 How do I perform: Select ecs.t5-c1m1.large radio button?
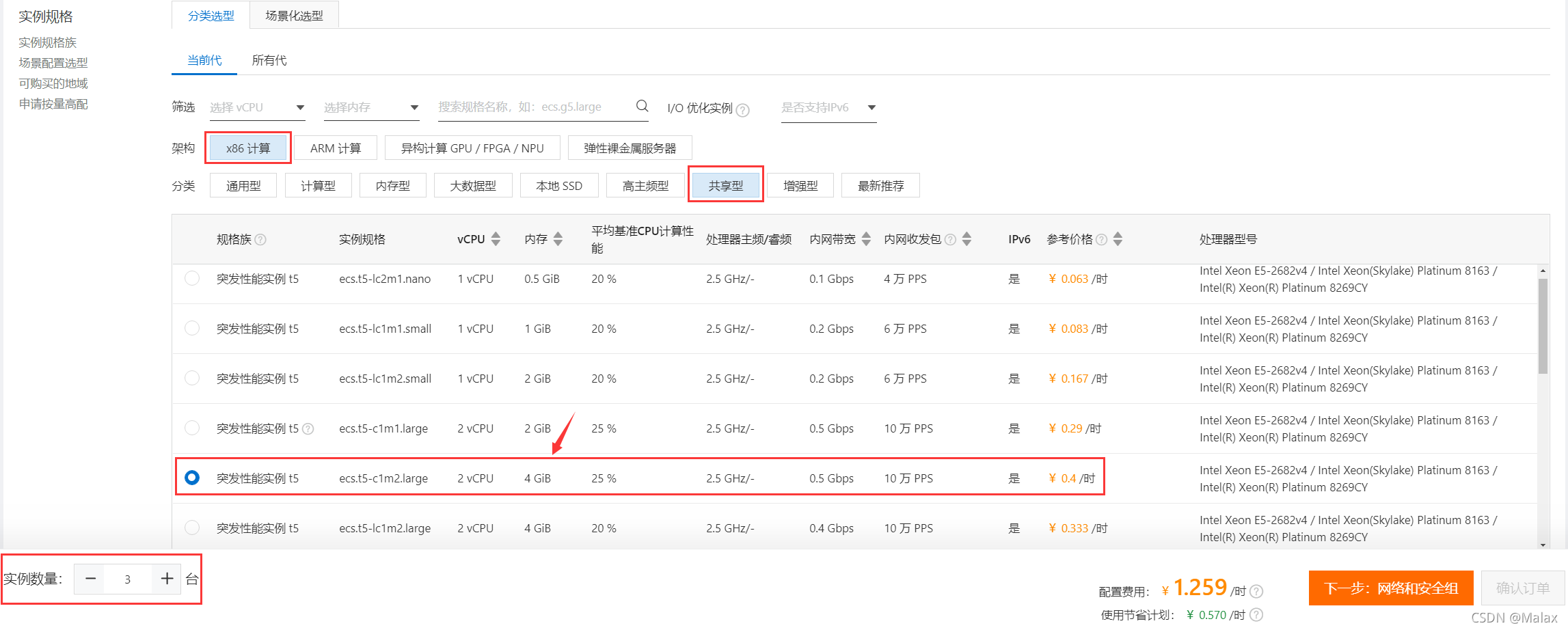[x=192, y=428]
